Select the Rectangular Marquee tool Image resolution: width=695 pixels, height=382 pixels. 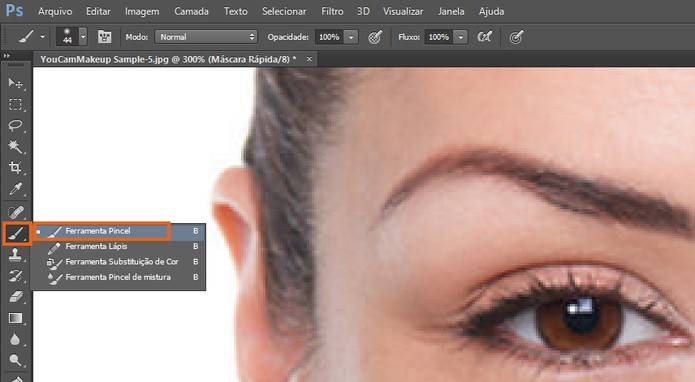(16, 105)
